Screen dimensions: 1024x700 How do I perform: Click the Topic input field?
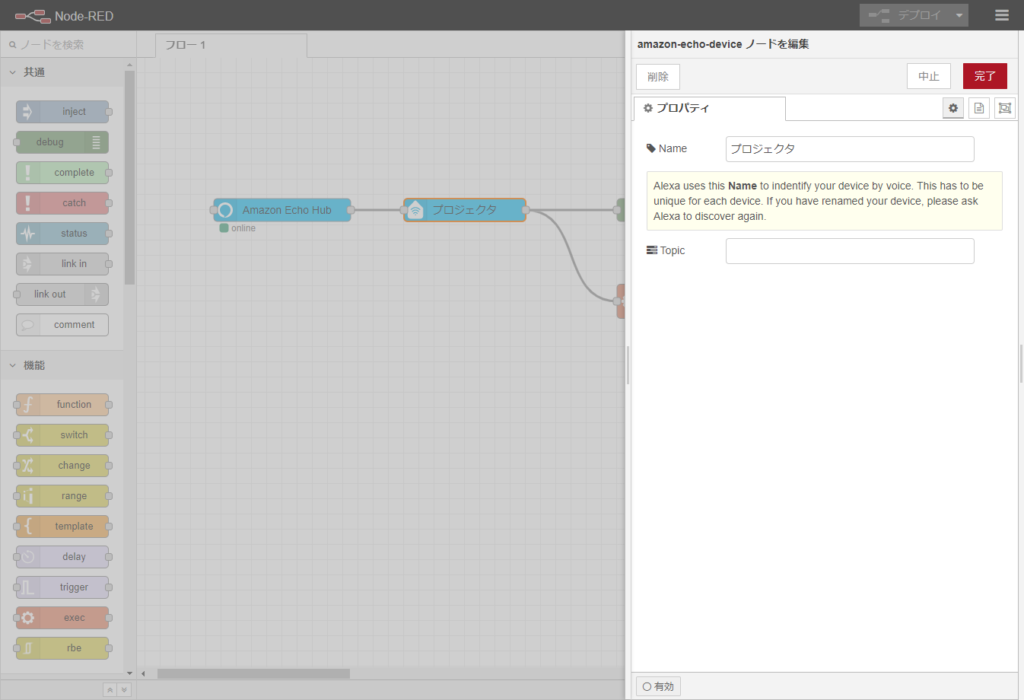click(849, 251)
